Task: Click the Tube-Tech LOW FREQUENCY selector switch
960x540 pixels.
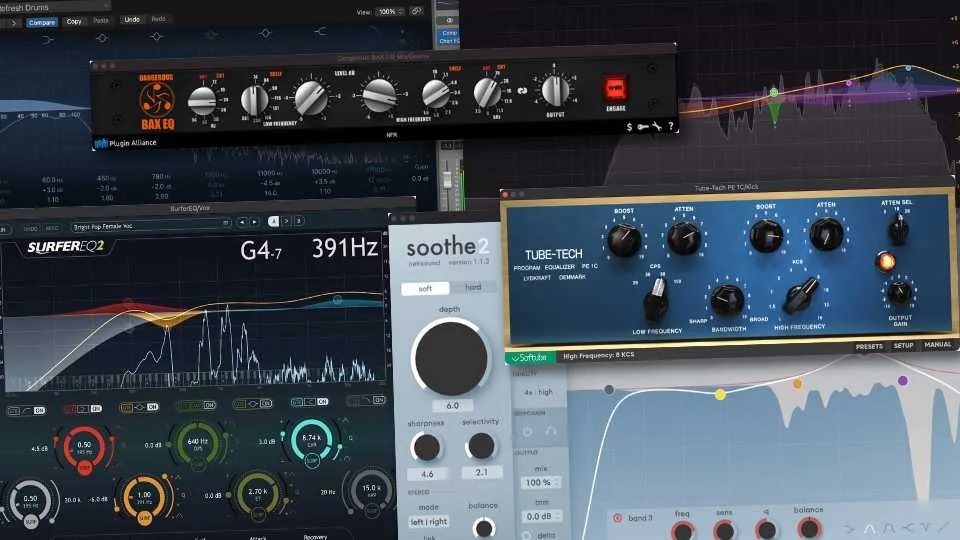Action: pos(656,299)
